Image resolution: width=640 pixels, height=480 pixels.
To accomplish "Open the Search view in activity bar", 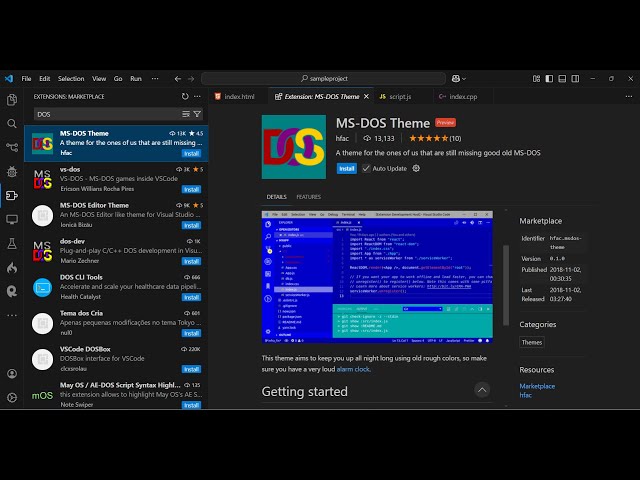I will 12,124.
